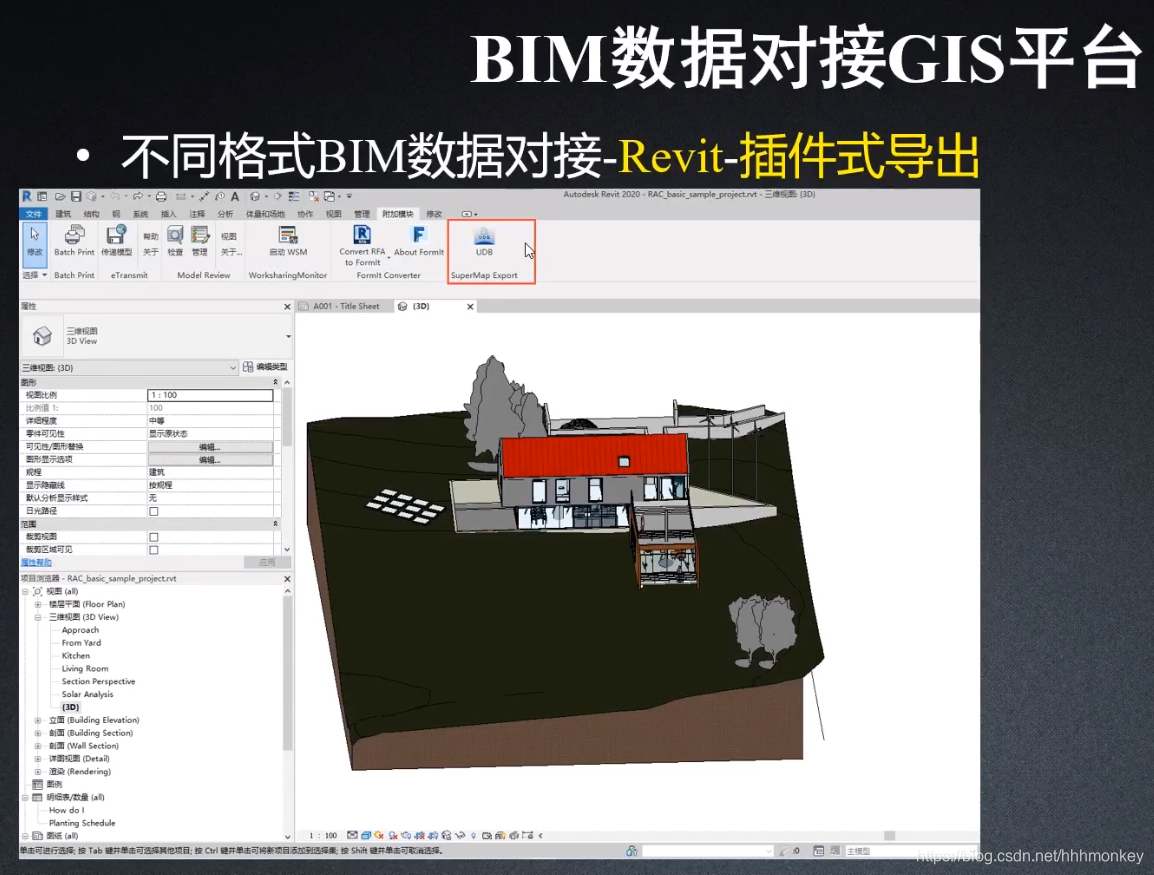The image size is (1154, 875).
Task: Expand the 剖面 (Building Section) node
Action: click(x=38, y=733)
